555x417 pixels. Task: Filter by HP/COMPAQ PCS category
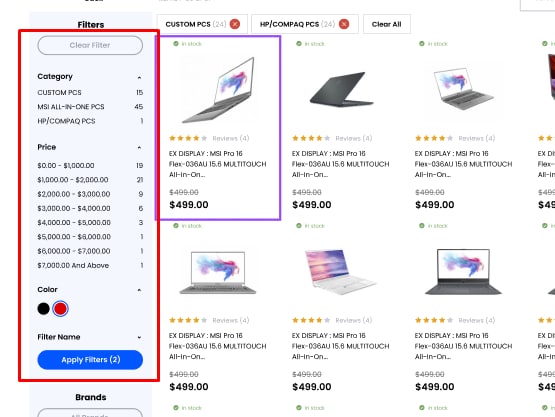click(x=90, y=121)
